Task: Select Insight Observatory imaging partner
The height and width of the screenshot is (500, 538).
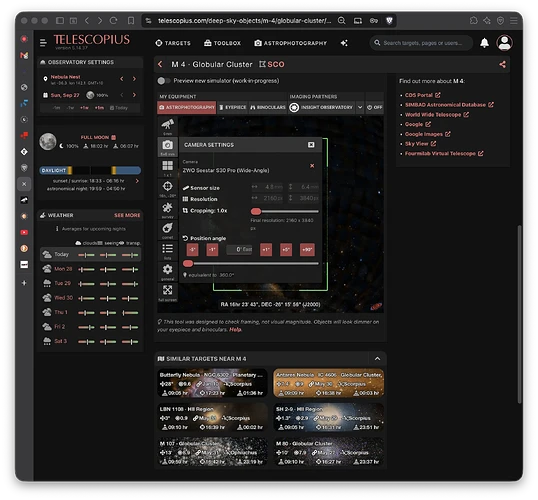Action: coord(321,107)
